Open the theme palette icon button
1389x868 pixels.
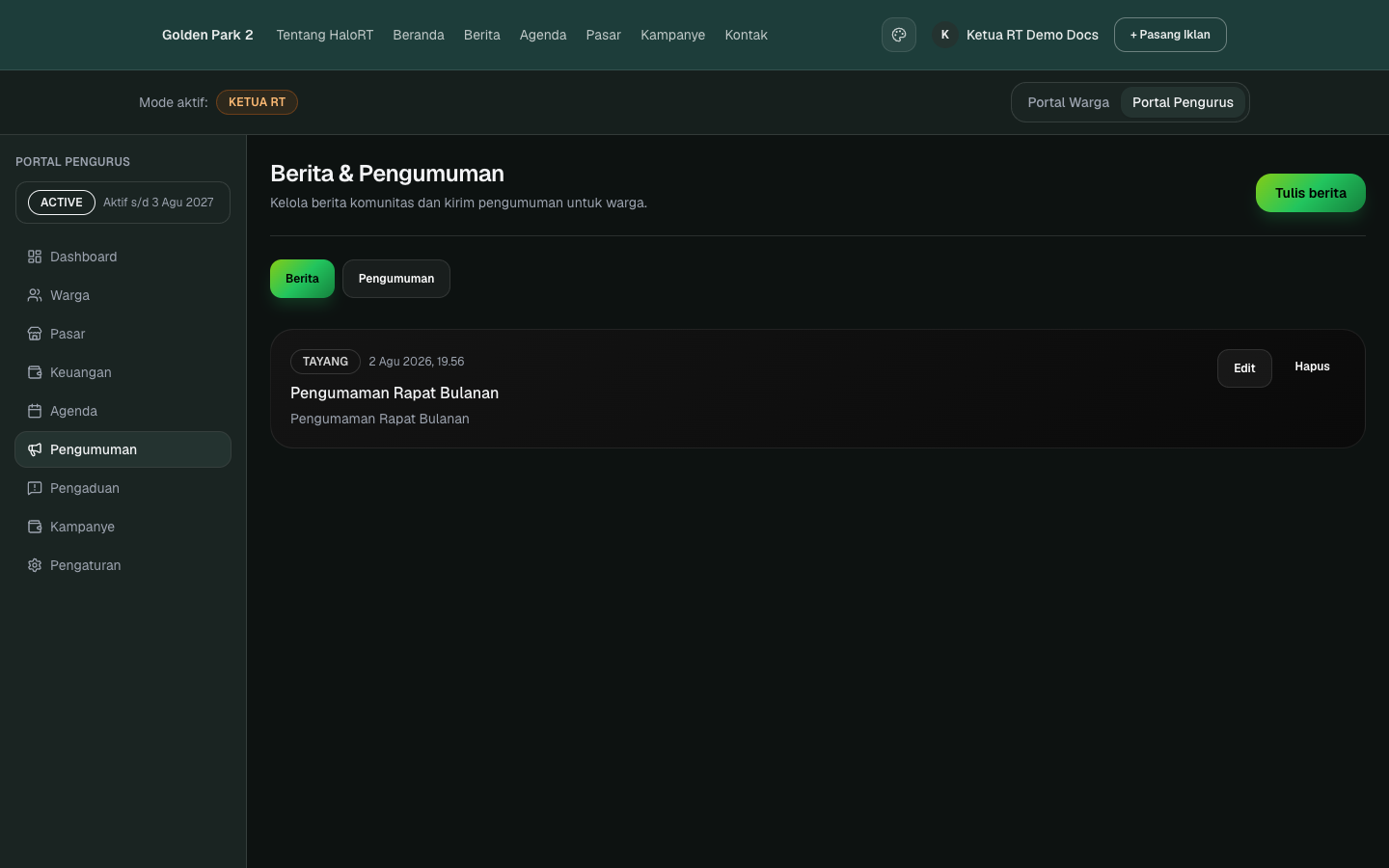point(899,35)
